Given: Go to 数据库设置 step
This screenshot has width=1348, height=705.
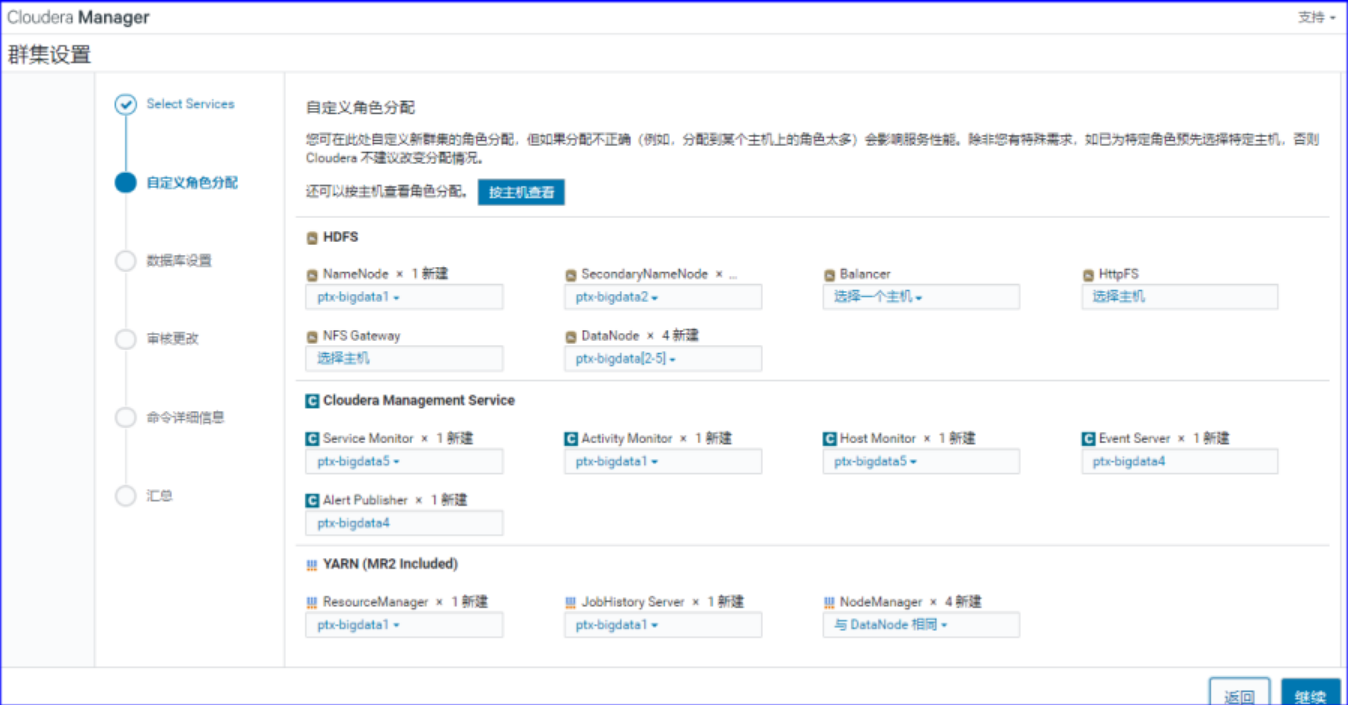Looking at the screenshot, I should click(179, 261).
